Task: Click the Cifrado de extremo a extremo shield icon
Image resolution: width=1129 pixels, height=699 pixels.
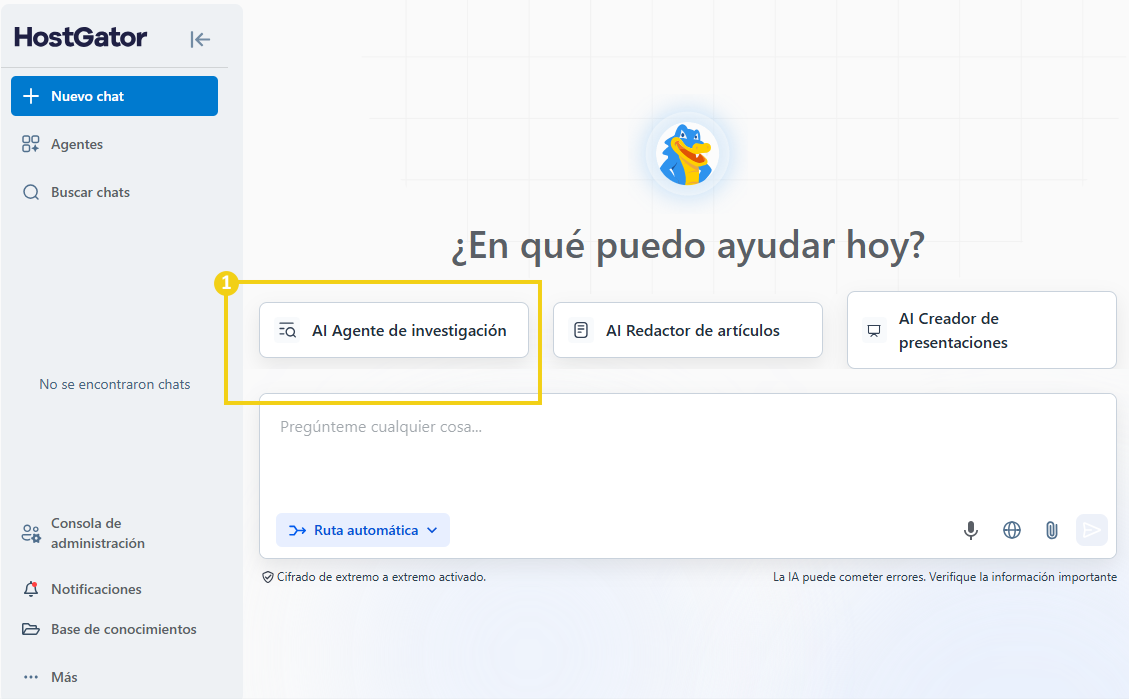Action: click(268, 577)
